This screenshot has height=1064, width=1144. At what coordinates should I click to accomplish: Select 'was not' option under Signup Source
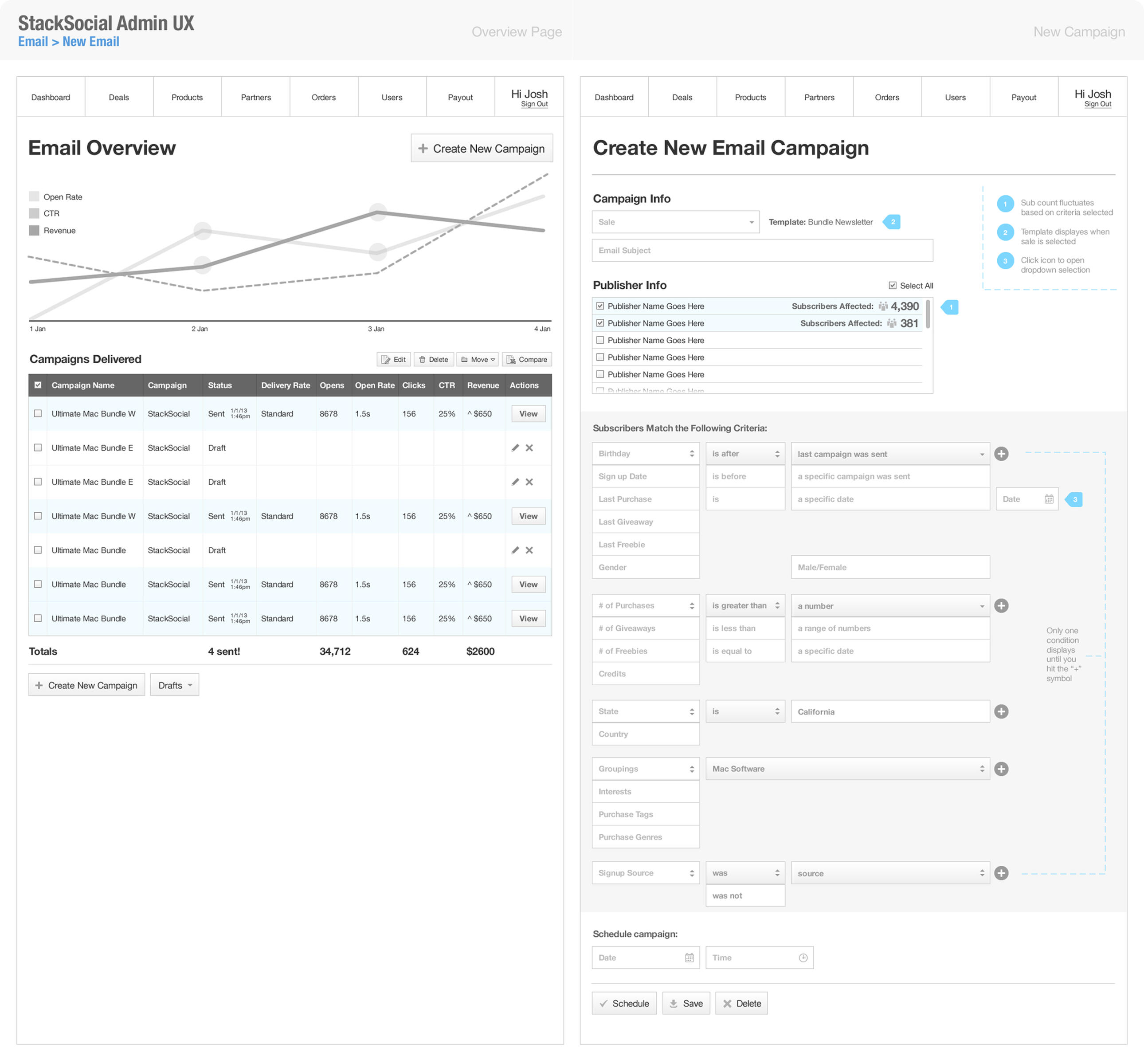click(x=745, y=895)
